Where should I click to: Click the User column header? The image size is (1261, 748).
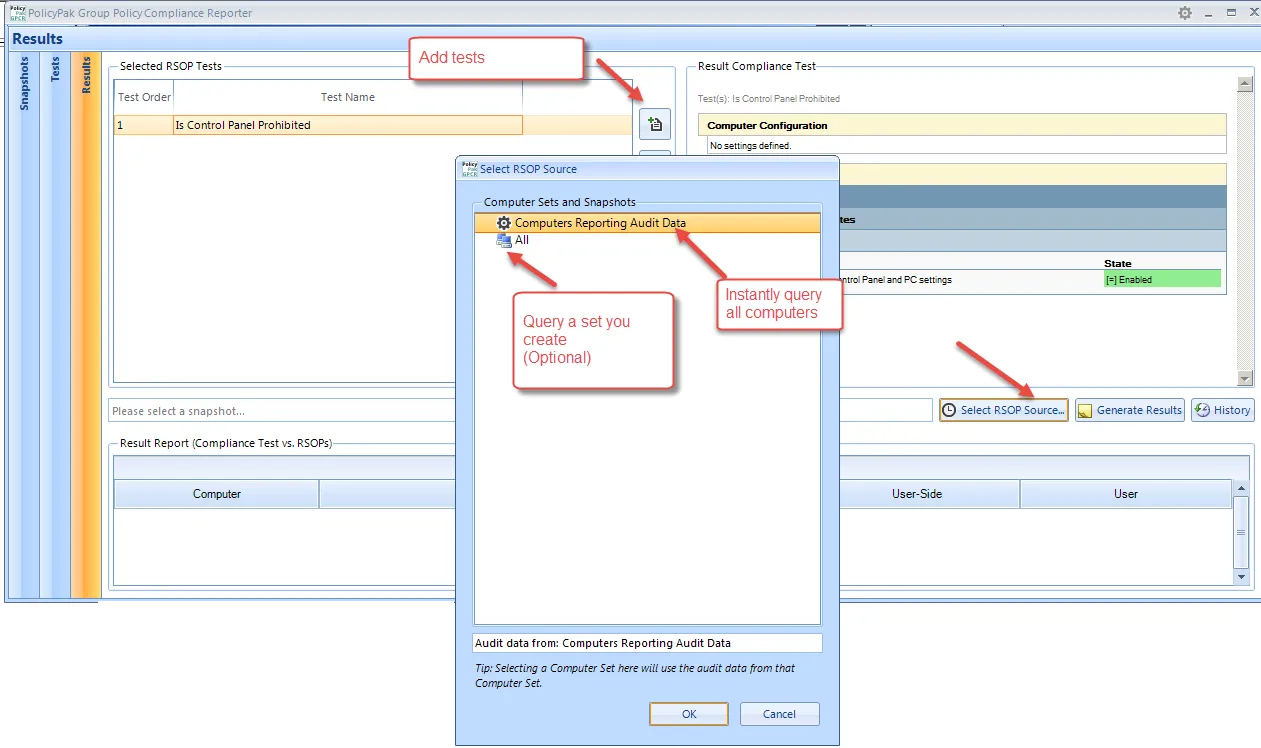[x=1126, y=494]
